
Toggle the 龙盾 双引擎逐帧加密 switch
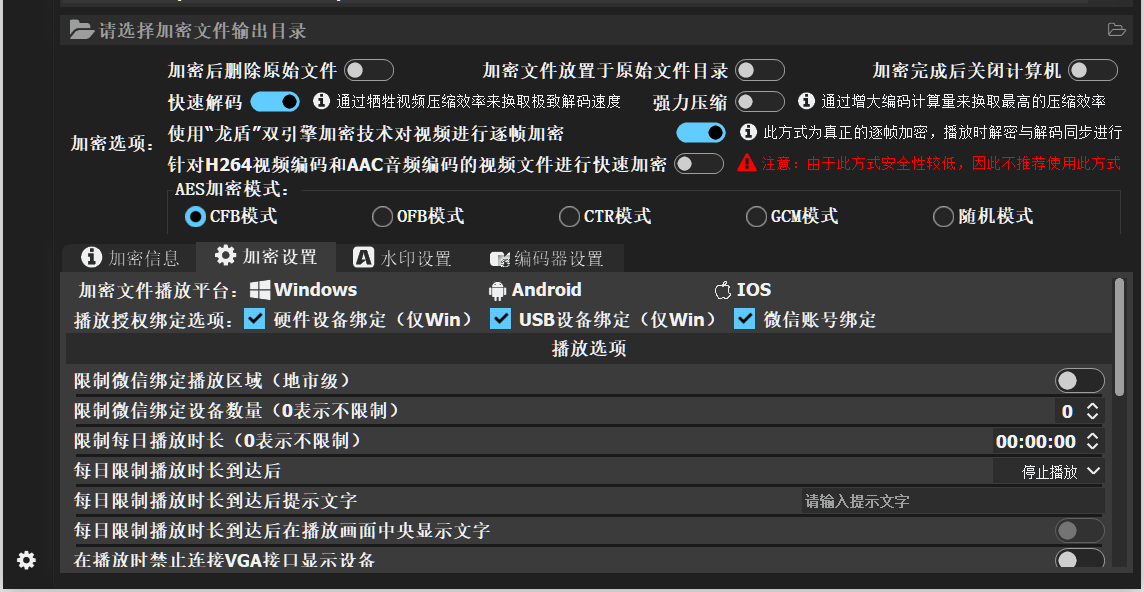[700, 132]
